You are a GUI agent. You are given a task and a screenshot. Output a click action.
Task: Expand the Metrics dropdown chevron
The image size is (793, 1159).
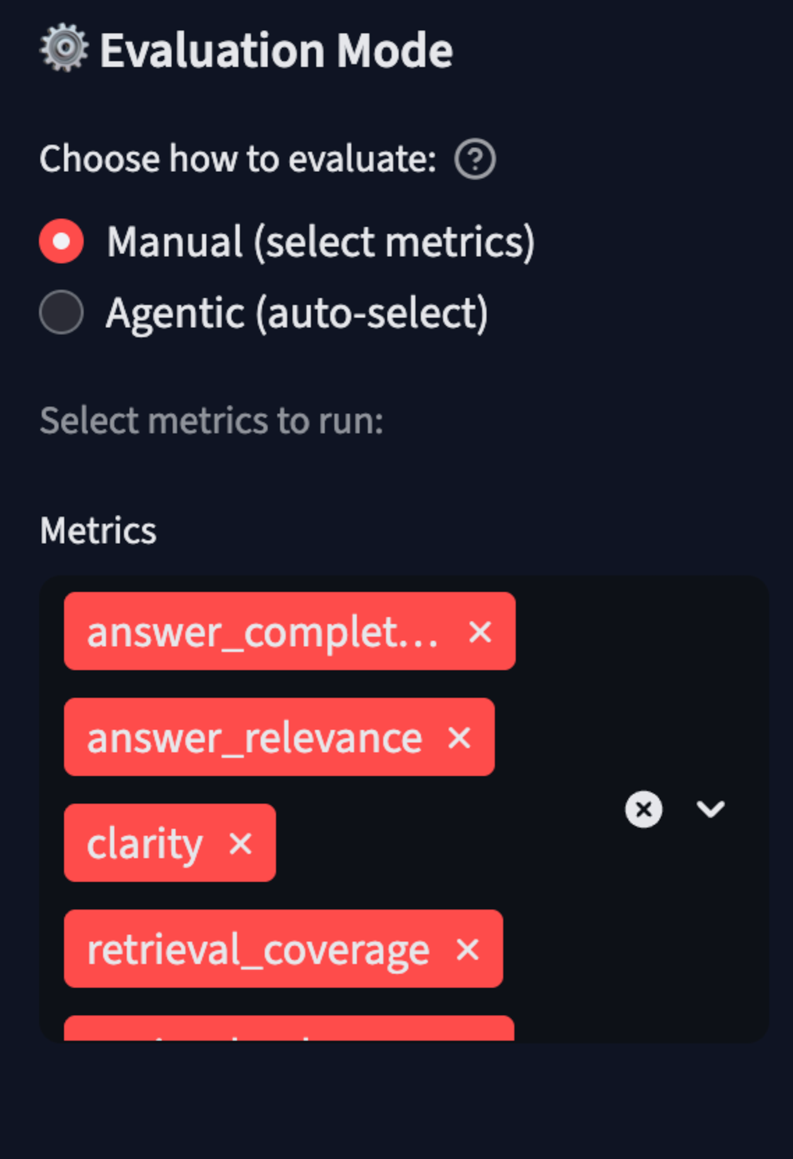(x=710, y=809)
